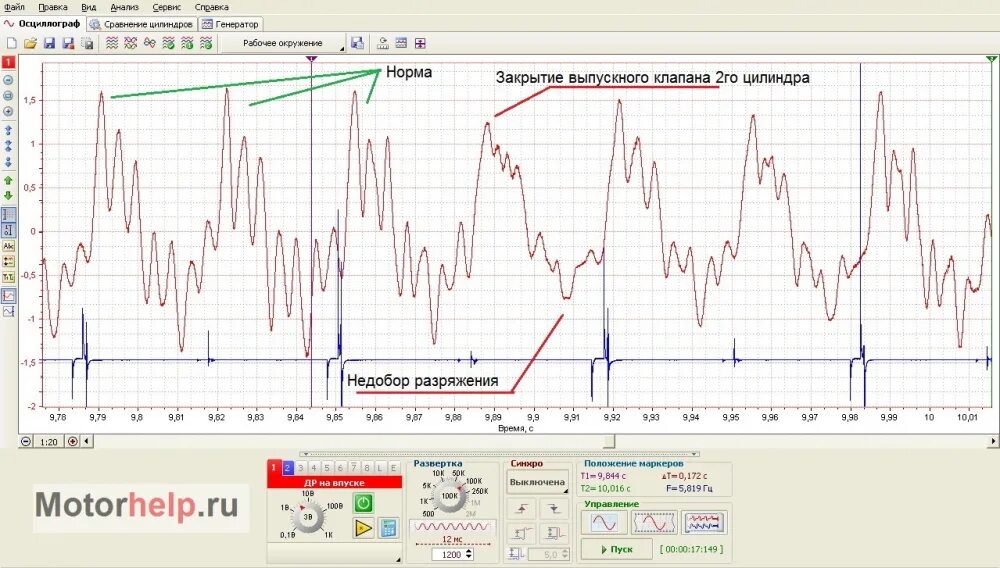Zoom in vertically with the plus icon
The image size is (1000, 568).
pos(8,112)
